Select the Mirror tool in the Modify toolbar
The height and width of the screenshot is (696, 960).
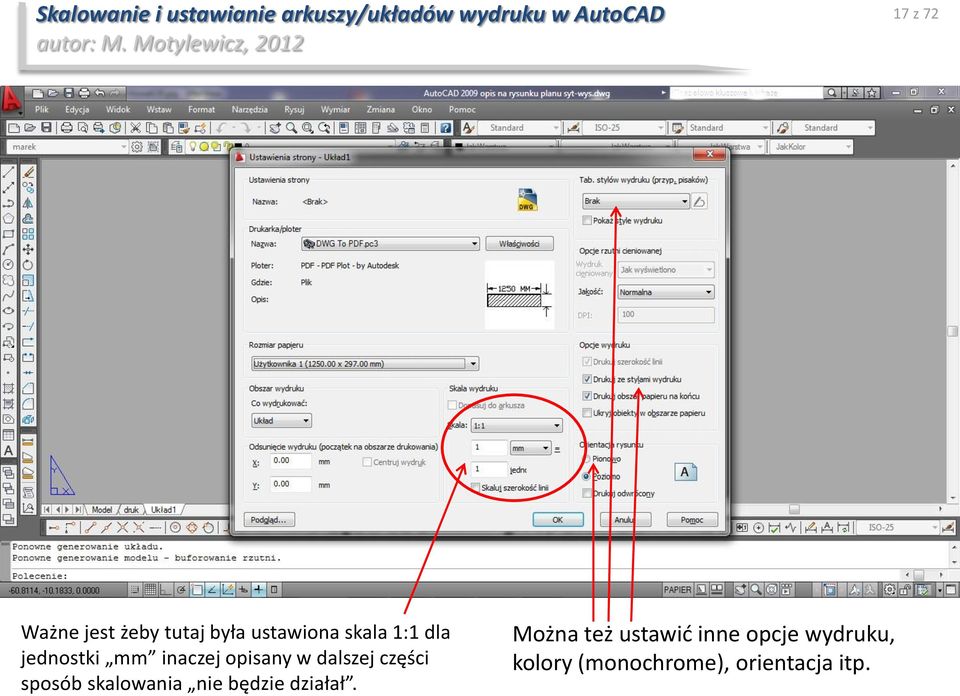point(28,203)
